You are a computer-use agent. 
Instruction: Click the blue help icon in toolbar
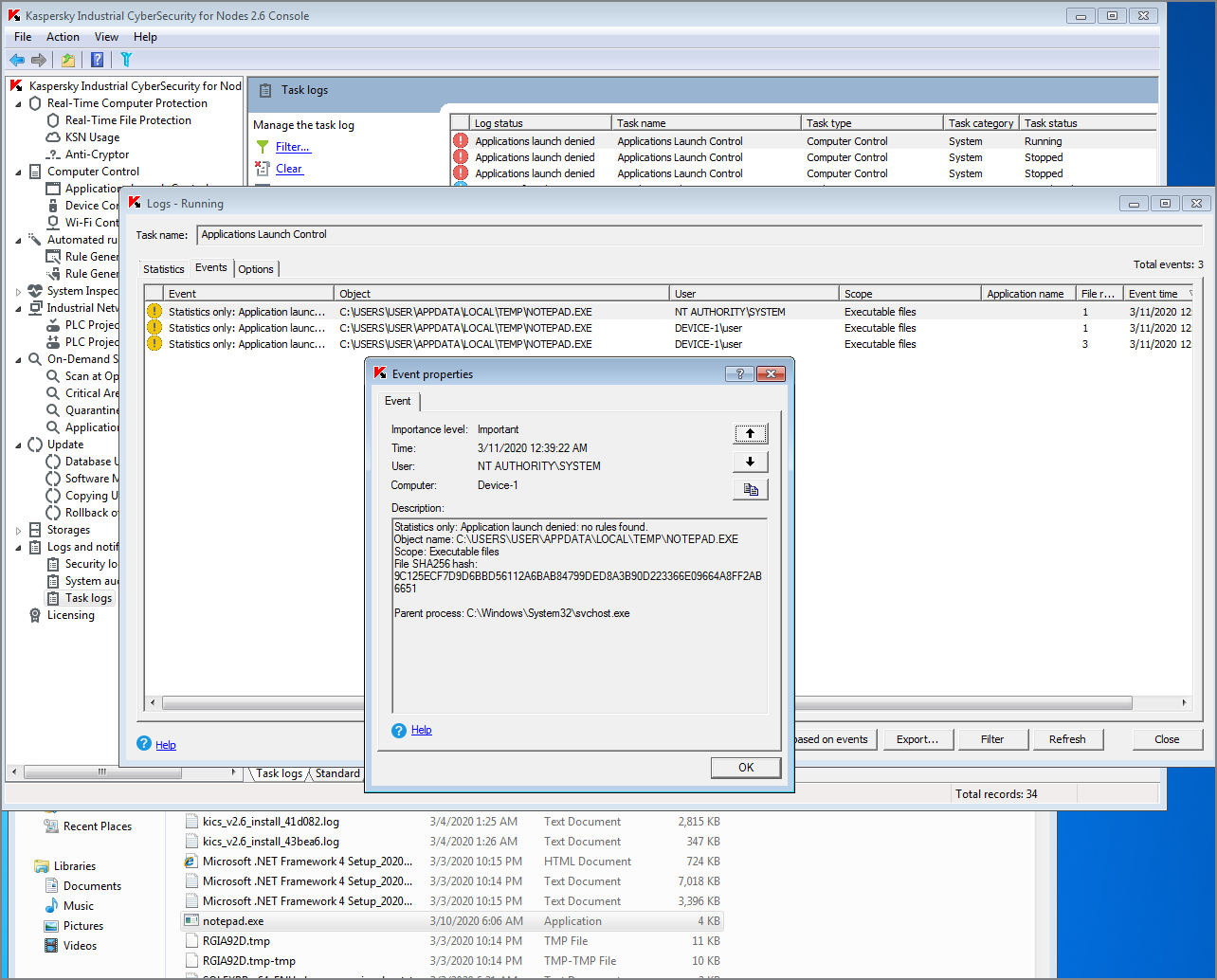pyautogui.click(x=97, y=60)
